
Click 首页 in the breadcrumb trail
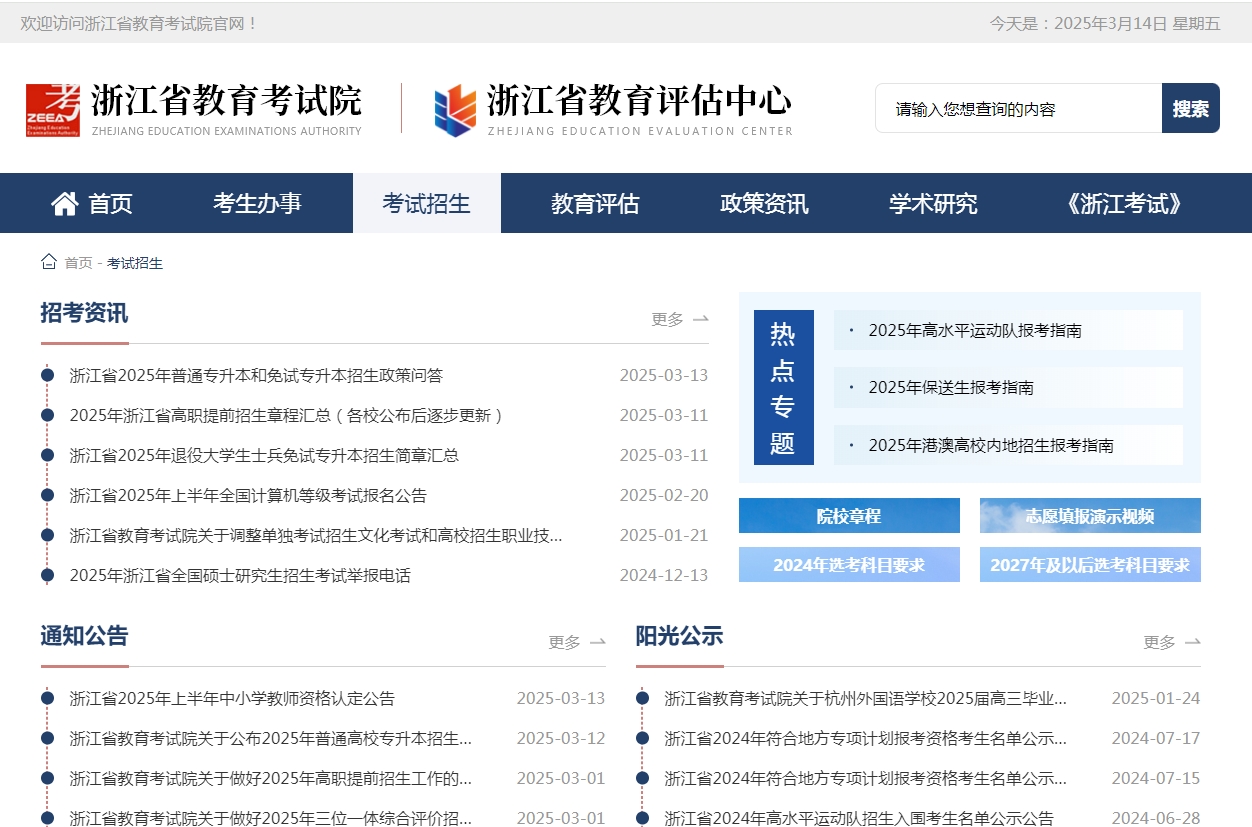[77, 263]
